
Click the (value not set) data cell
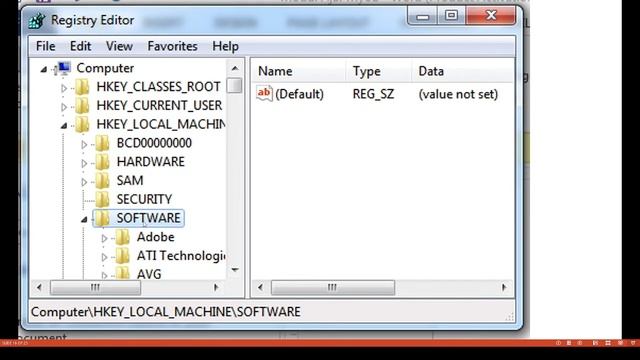click(458, 94)
